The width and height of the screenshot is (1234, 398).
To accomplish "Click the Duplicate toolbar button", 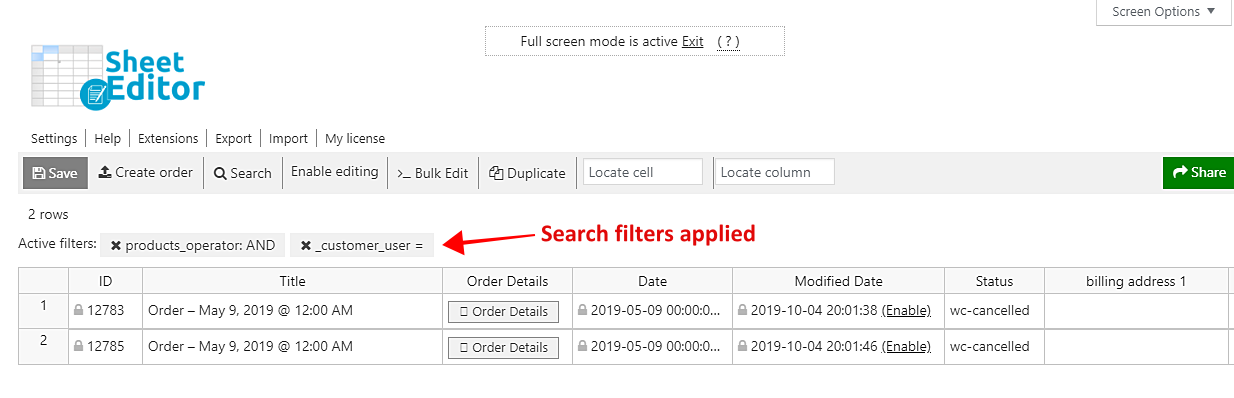I will coord(527,173).
